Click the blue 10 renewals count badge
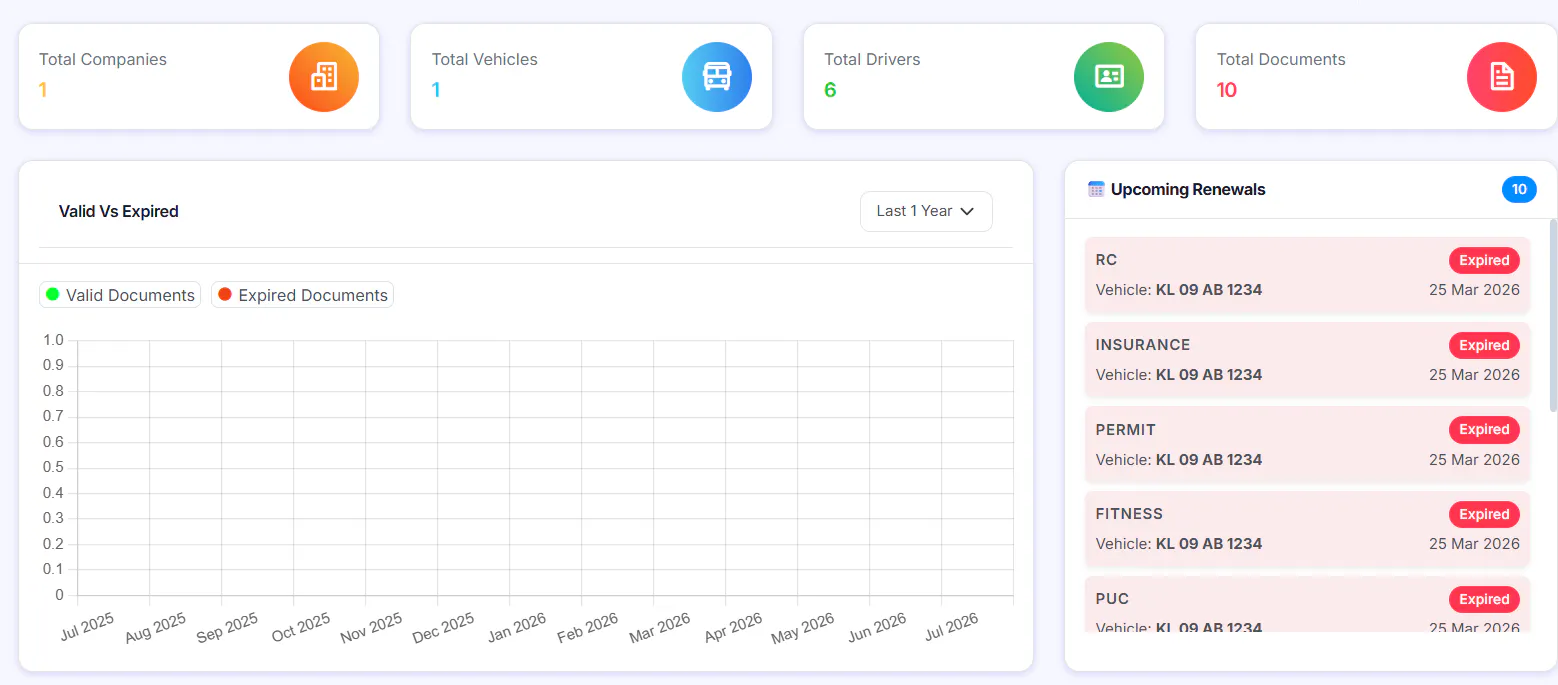 (x=1519, y=189)
